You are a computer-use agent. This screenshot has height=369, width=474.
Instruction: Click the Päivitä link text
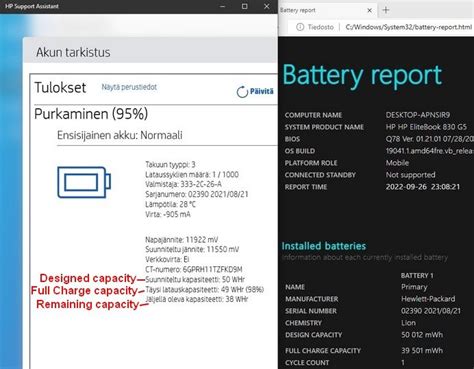click(x=262, y=91)
